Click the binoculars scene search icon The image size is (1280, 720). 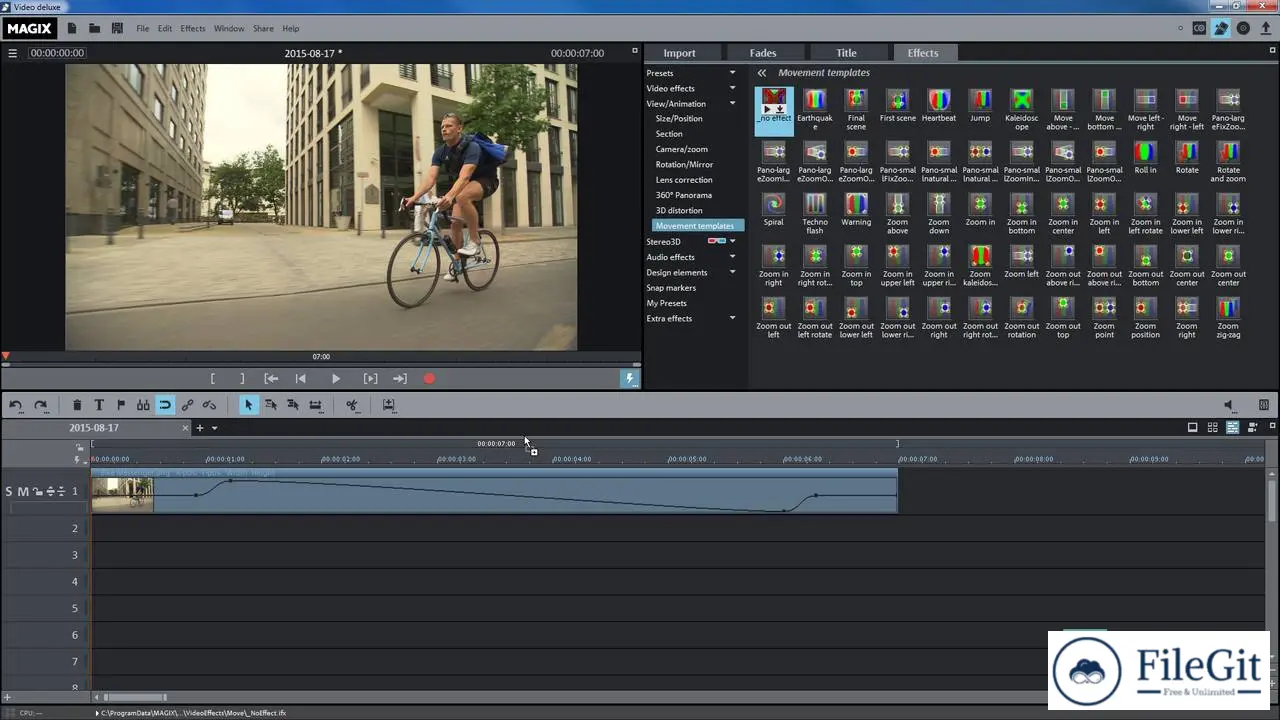coord(143,405)
